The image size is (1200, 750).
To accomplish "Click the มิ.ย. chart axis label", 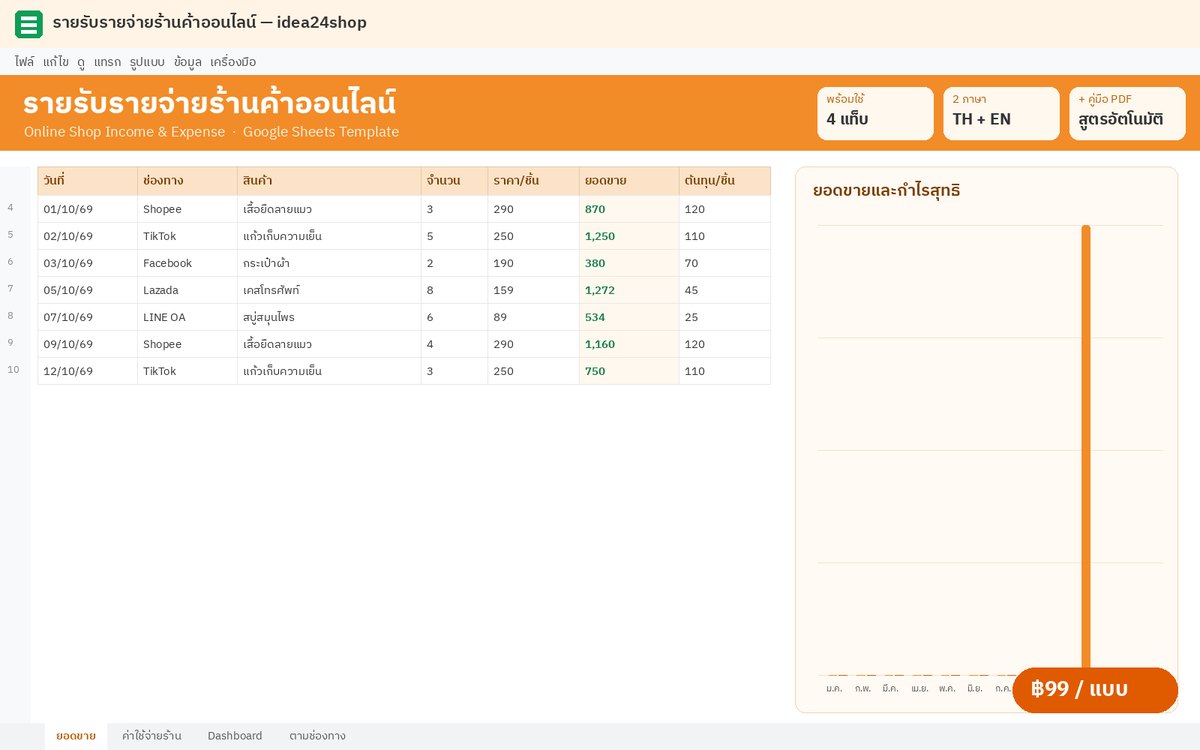I will [x=974, y=688].
